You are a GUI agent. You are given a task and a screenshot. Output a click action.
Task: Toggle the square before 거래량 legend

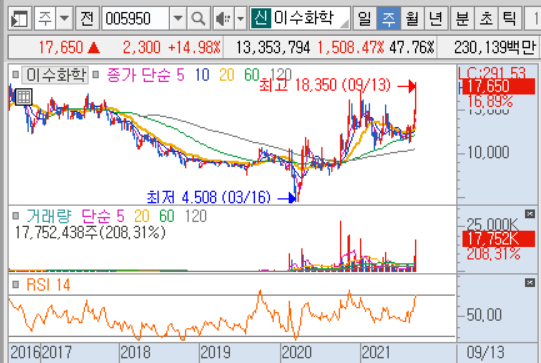tap(15, 216)
